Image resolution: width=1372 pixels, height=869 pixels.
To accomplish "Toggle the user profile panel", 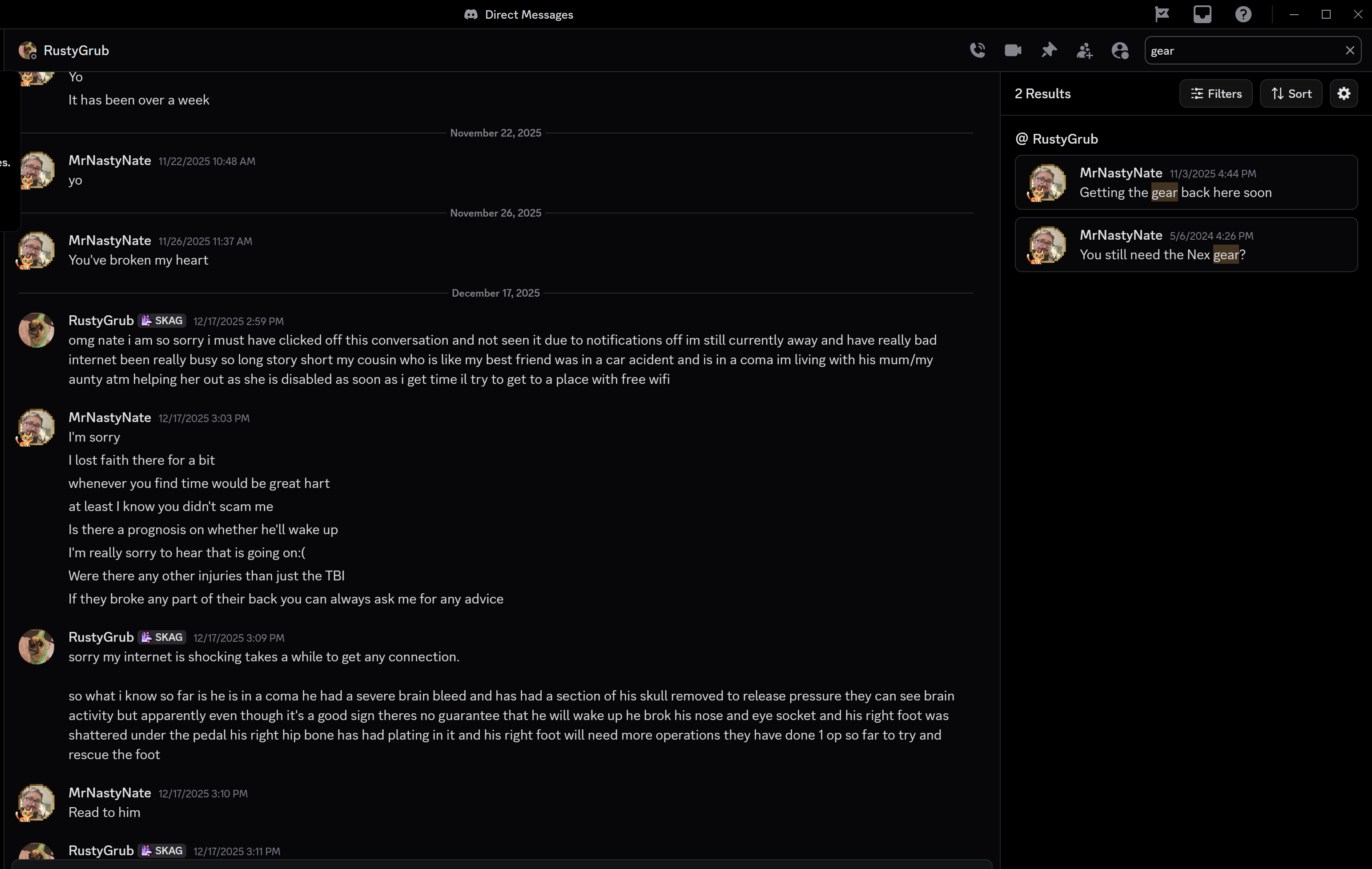I will (x=1120, y=50).
